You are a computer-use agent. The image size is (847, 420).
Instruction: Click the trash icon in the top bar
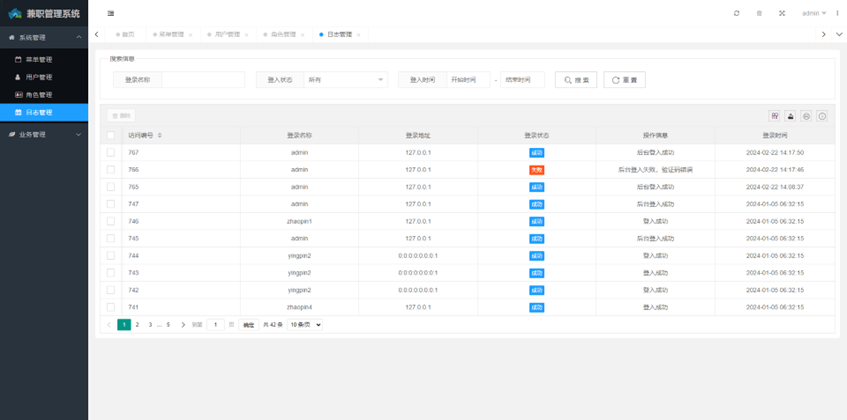(x=759, y=13)
